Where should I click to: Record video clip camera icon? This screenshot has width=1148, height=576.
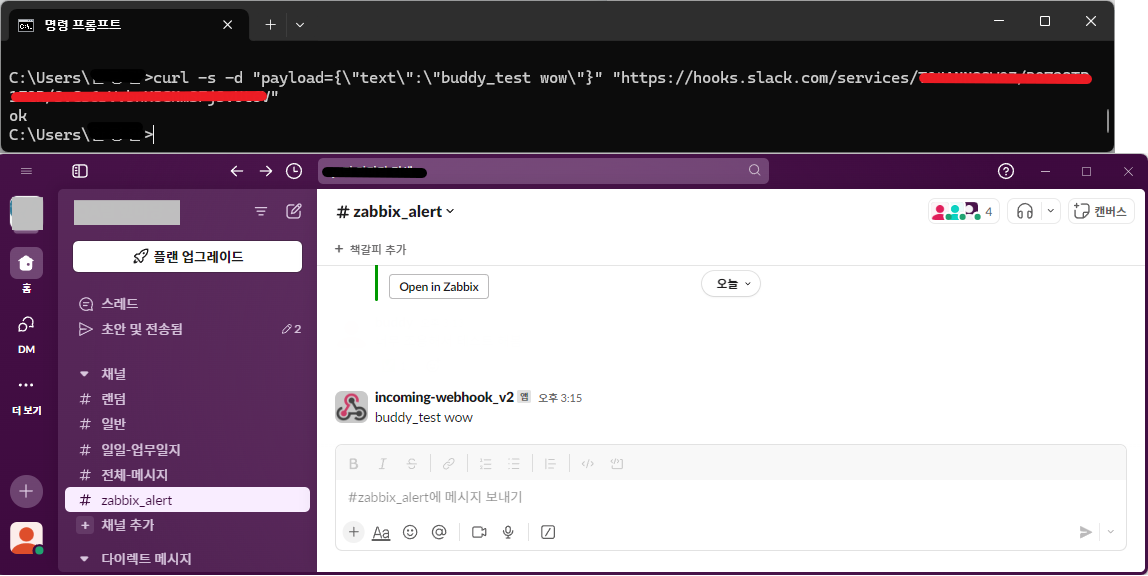coord(479,532)
